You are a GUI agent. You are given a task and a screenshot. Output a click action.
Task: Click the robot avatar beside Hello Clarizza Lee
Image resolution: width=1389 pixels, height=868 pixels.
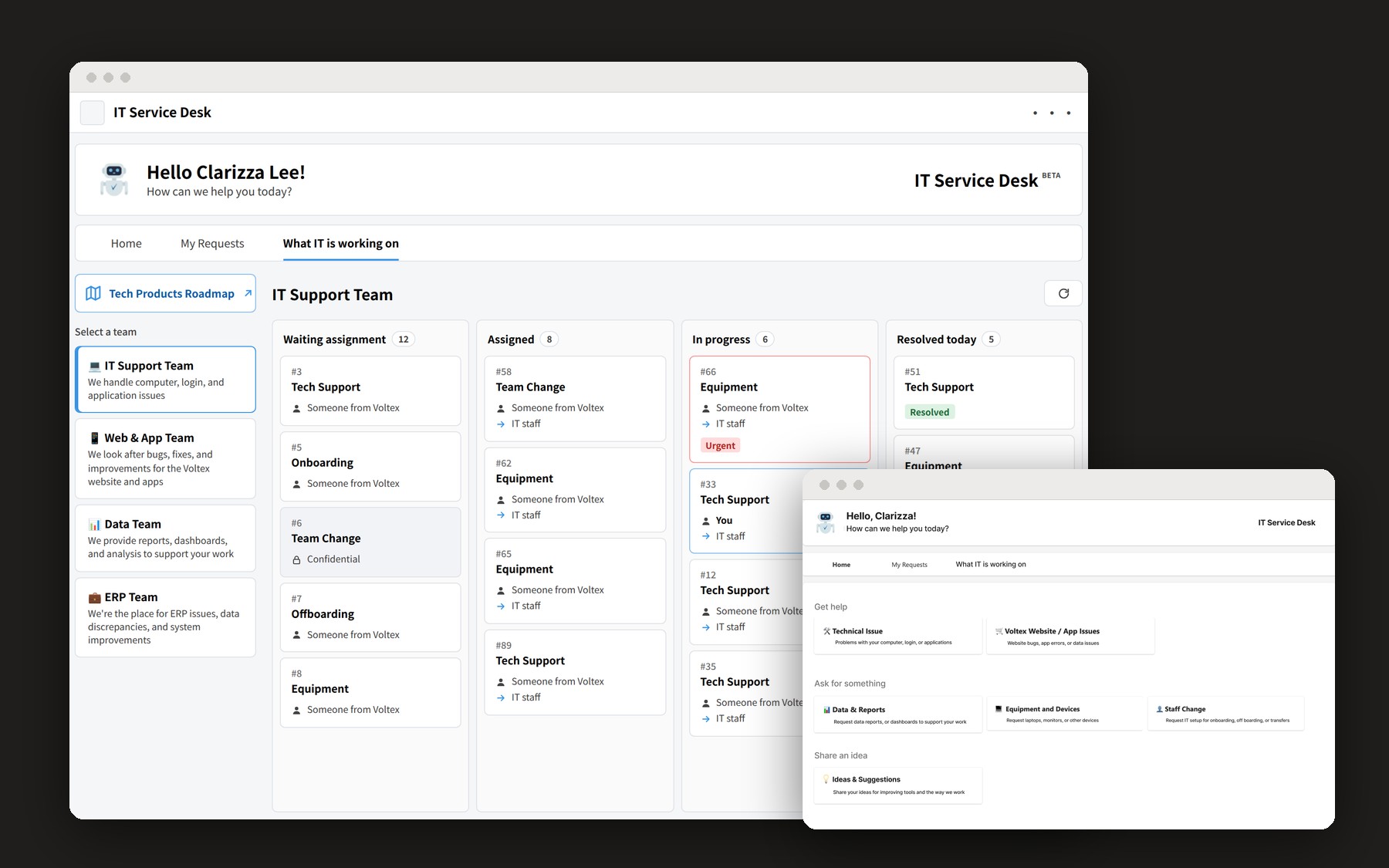pyautogui.click(x=114, y=179)
